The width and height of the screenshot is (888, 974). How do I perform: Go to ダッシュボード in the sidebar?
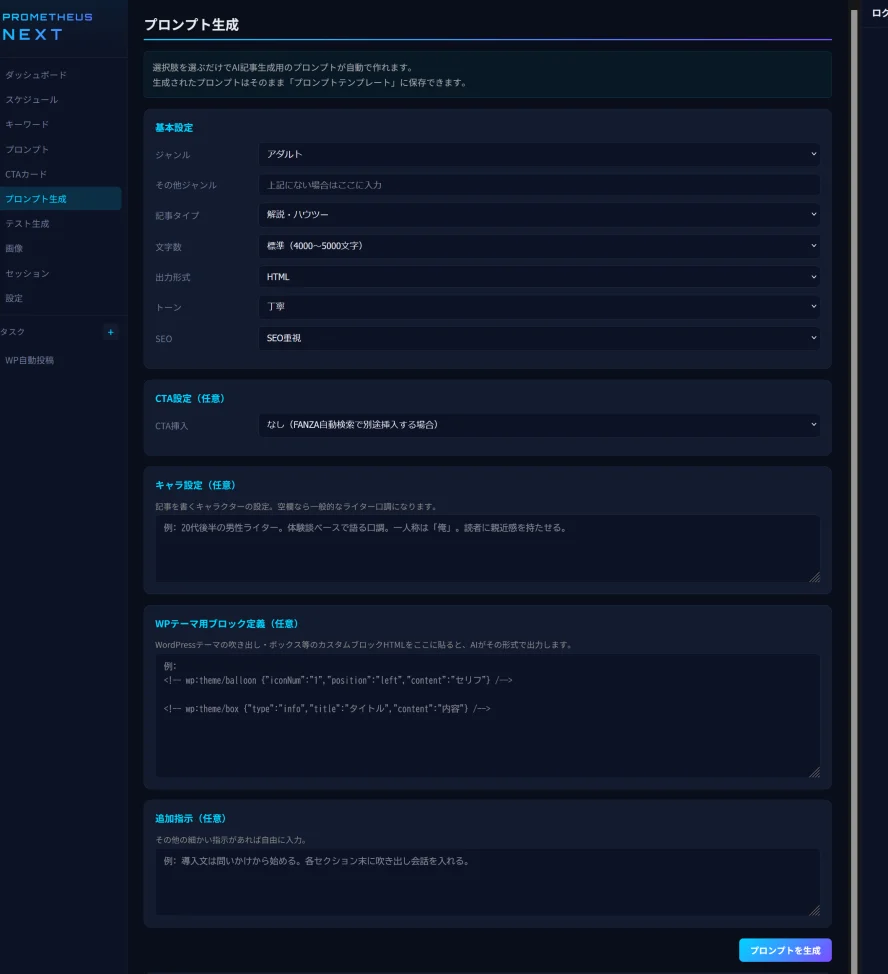click(36, 75)
